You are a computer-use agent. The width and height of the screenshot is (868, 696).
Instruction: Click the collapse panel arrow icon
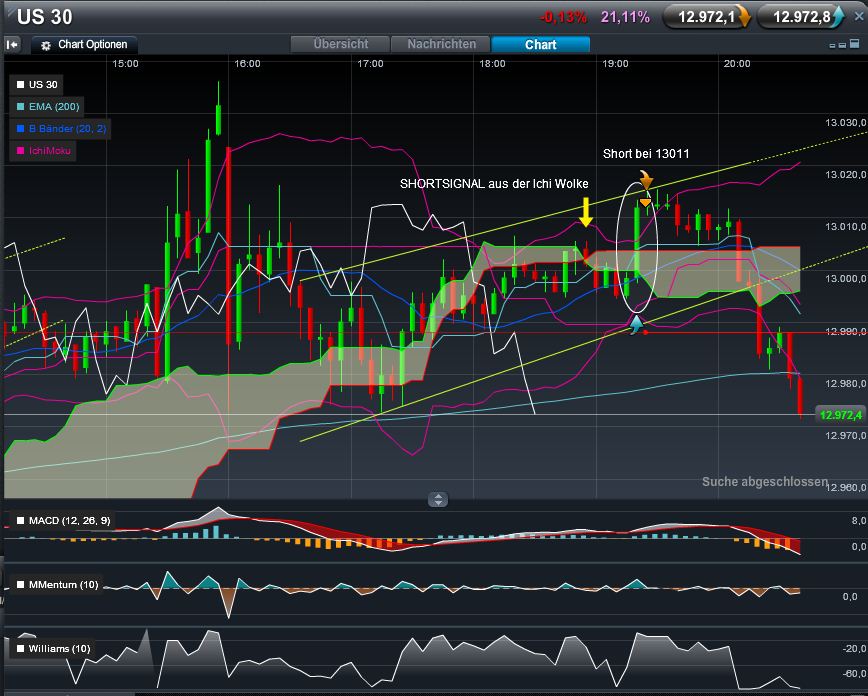tap(12, 44)
